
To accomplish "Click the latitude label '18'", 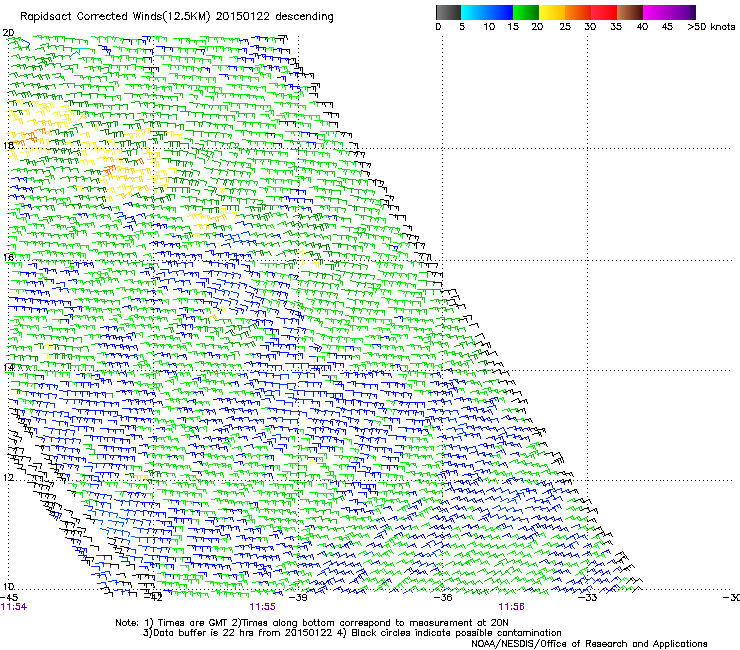I will click(x=8, y=145).
